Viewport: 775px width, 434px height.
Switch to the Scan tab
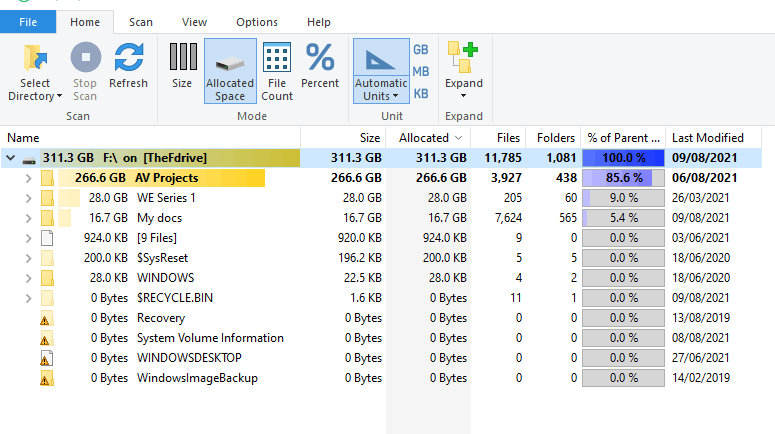141,22
